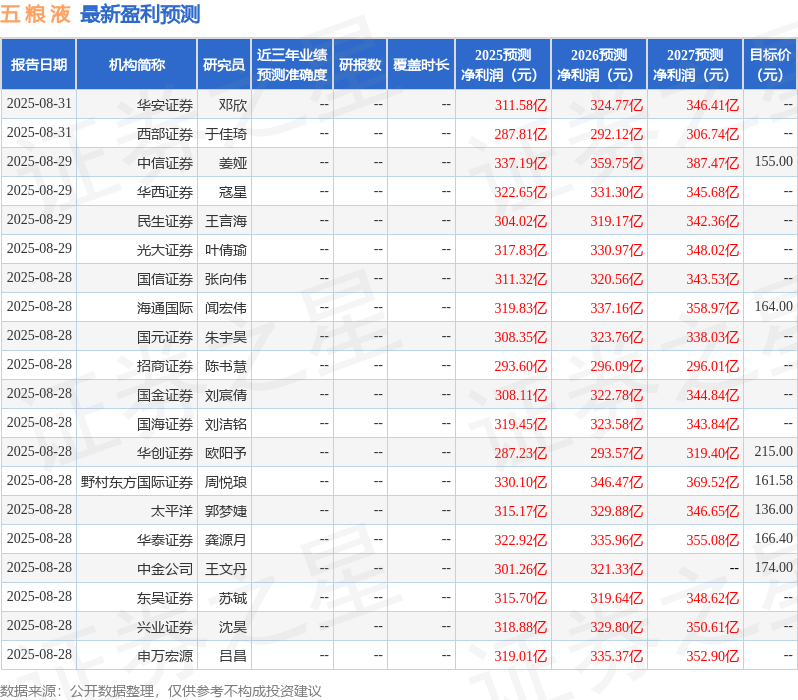Click analyst name 郭梦婕

coord(226,511)
